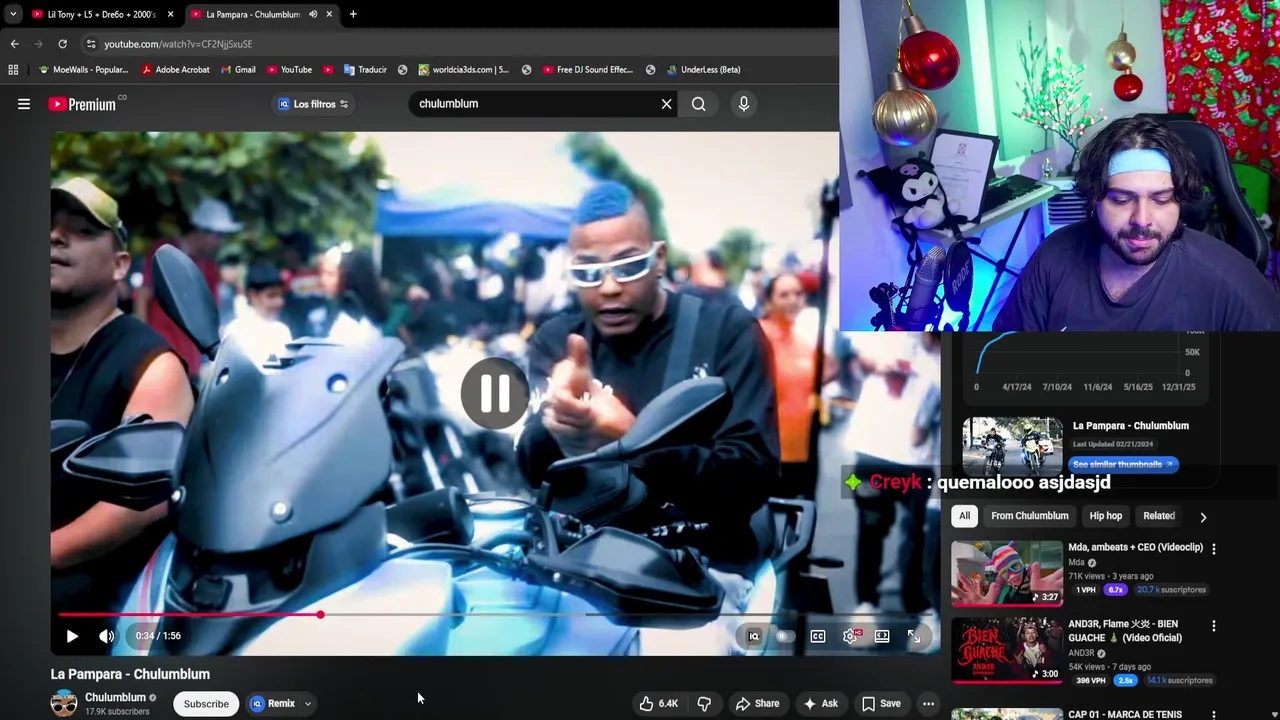Image resolution: width=1280 pixels, height=720 pixels.
Task: Toggle the autoplay switch in player
Action: click(x=785, y=636)
